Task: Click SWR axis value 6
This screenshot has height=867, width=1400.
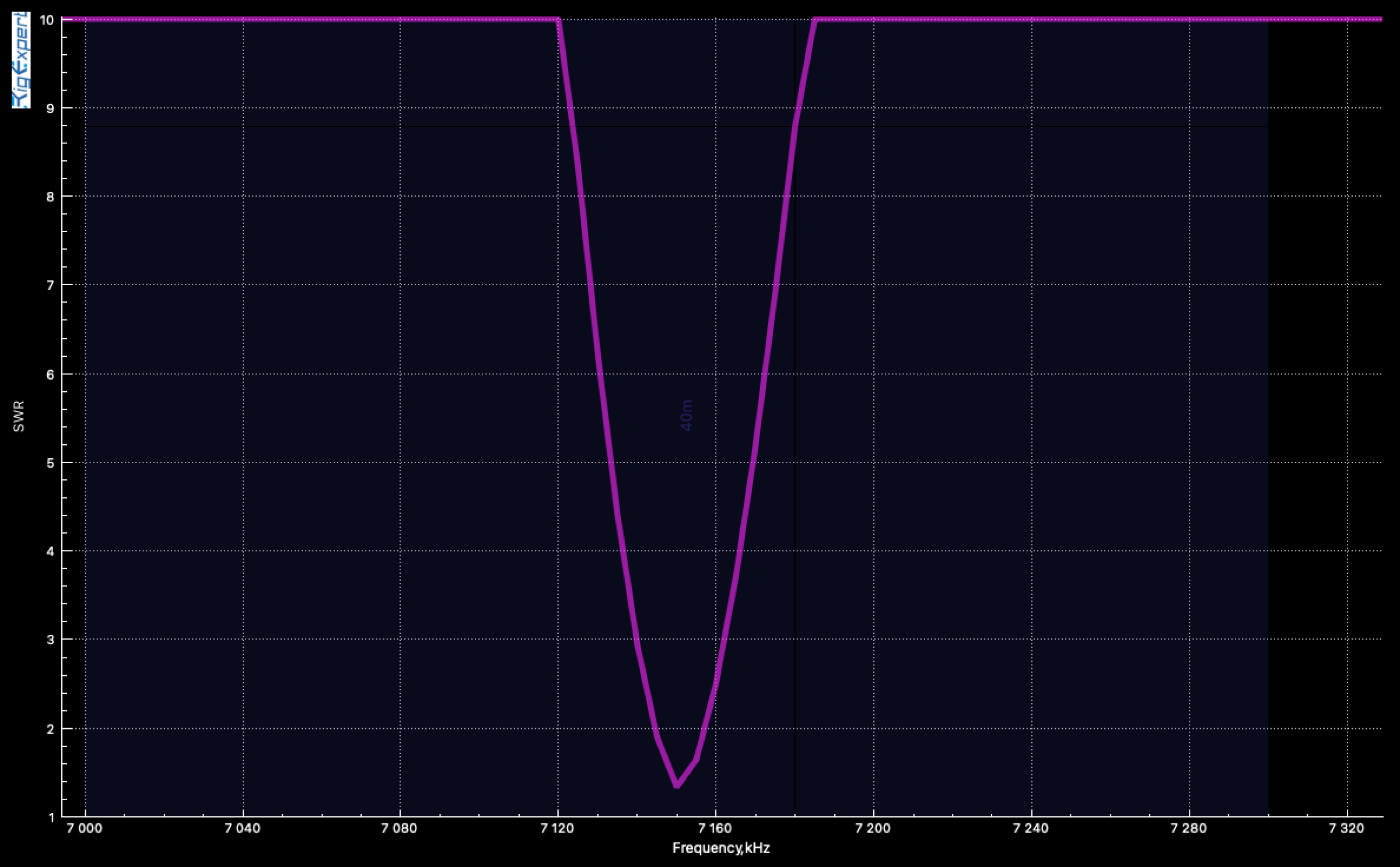Action: [50, 374]
